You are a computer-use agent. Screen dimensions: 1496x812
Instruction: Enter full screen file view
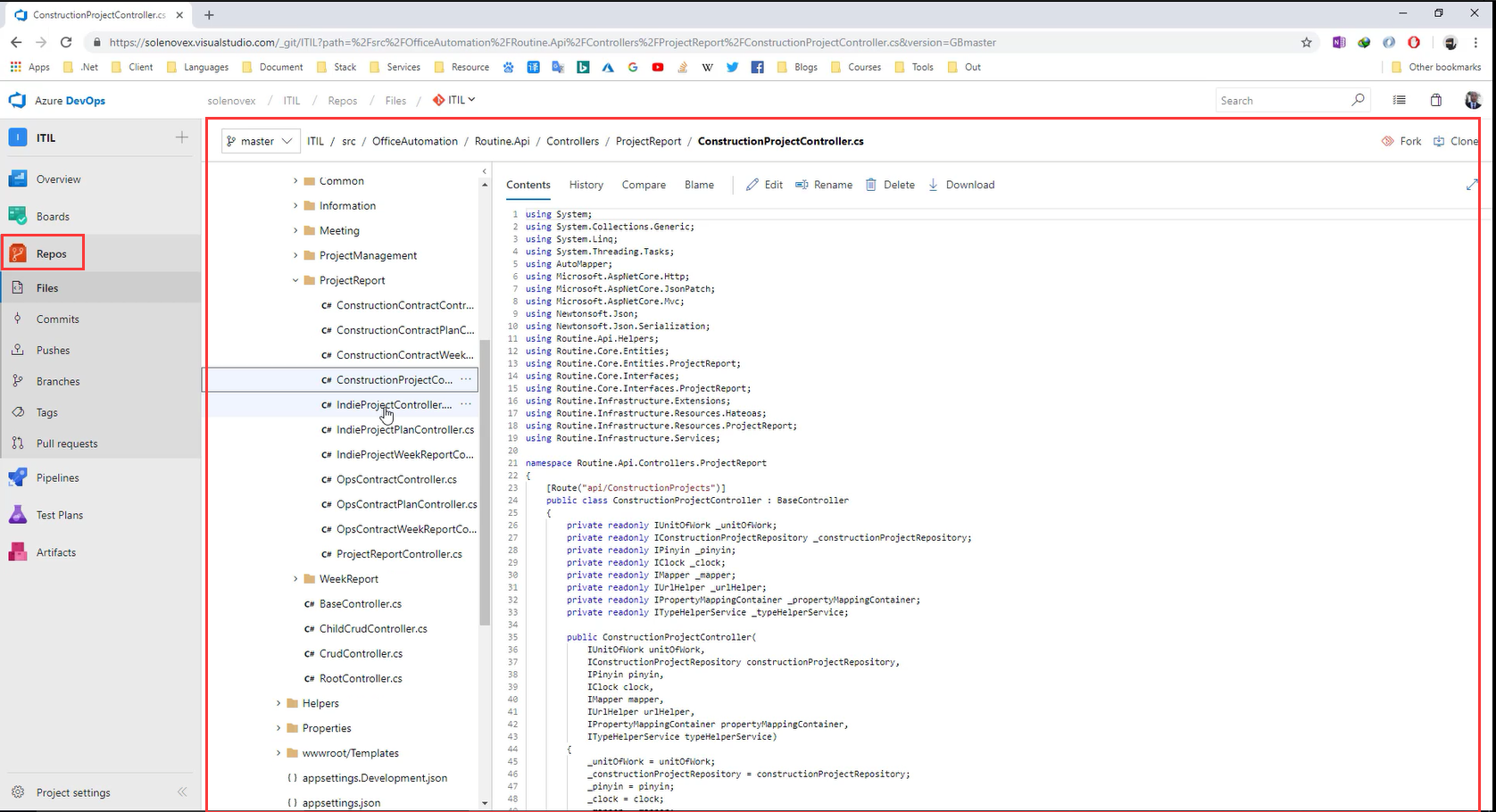point(1471,185)
